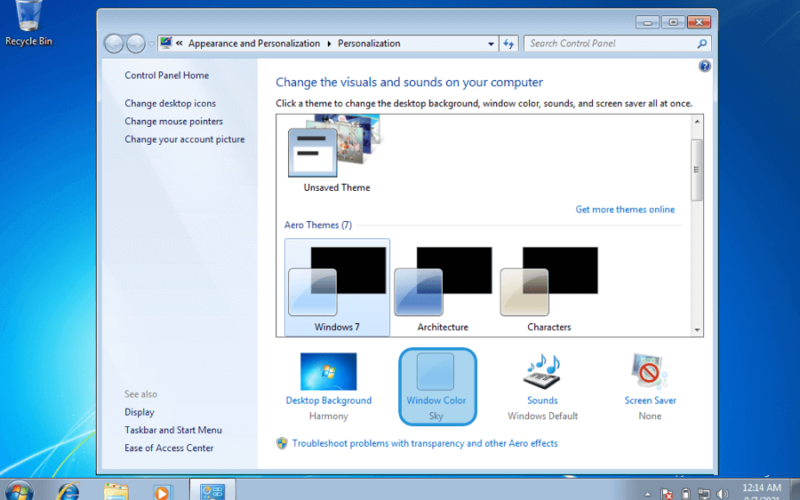Select the Windows 7 Aero theme
This screenshot has width=800, height=500.
coord(337,288)
